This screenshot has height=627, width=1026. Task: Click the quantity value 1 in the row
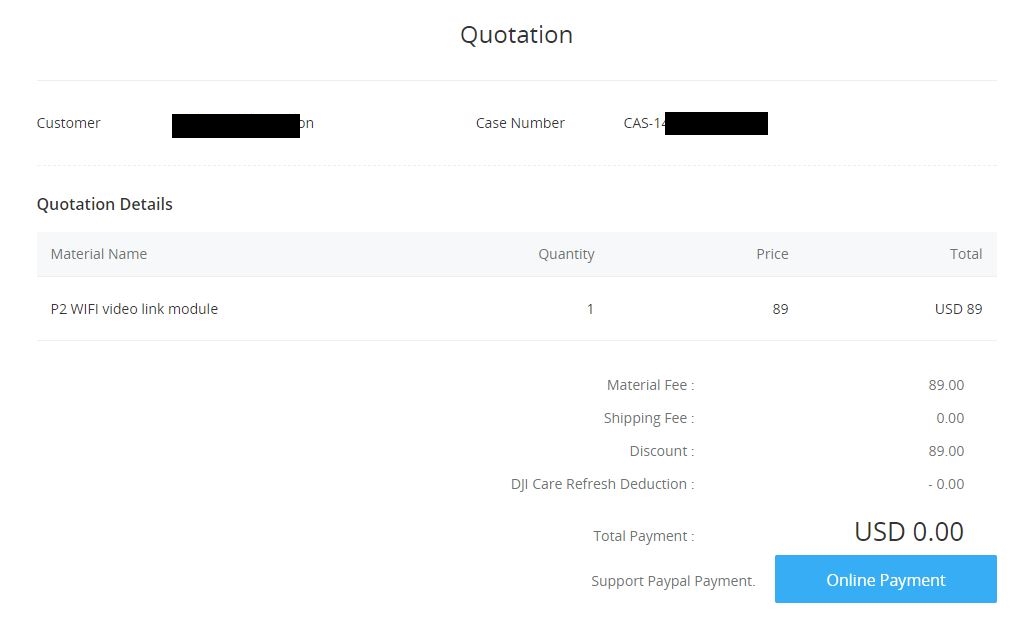[590, 309]
